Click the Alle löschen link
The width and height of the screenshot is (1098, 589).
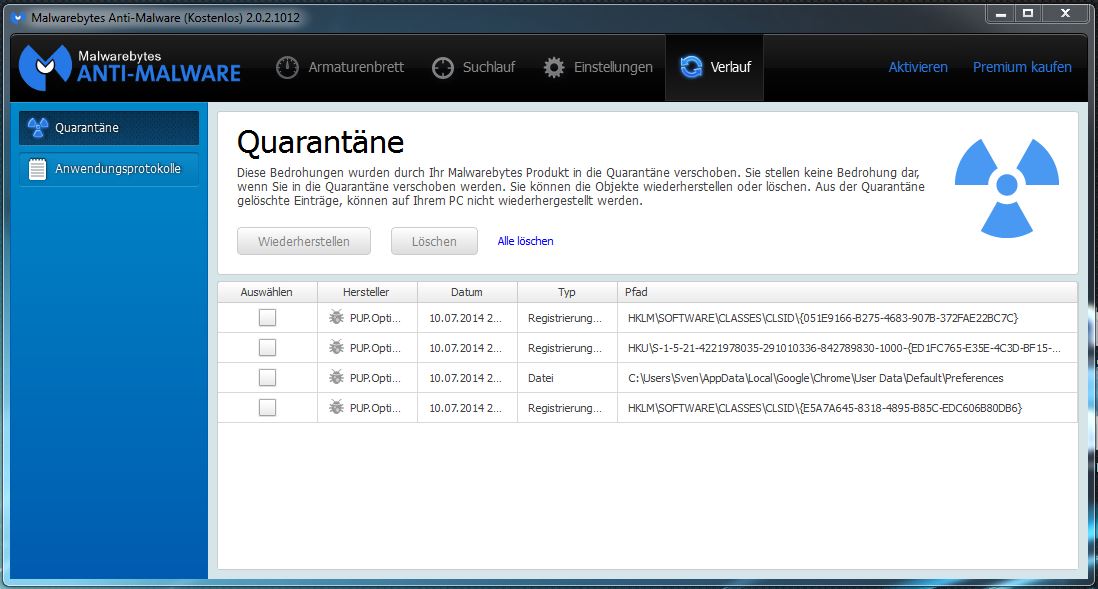(525, 241)
